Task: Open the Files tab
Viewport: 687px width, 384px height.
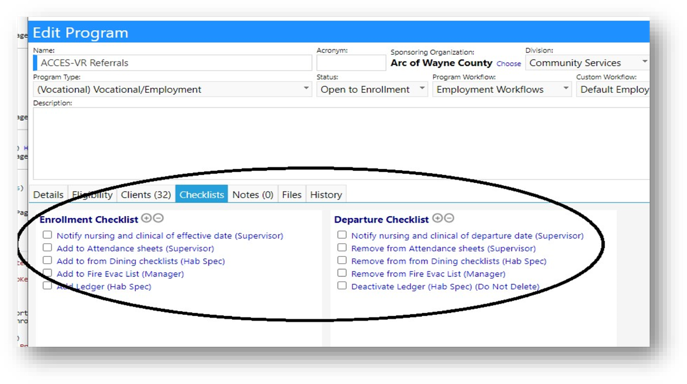Action: 292,195
